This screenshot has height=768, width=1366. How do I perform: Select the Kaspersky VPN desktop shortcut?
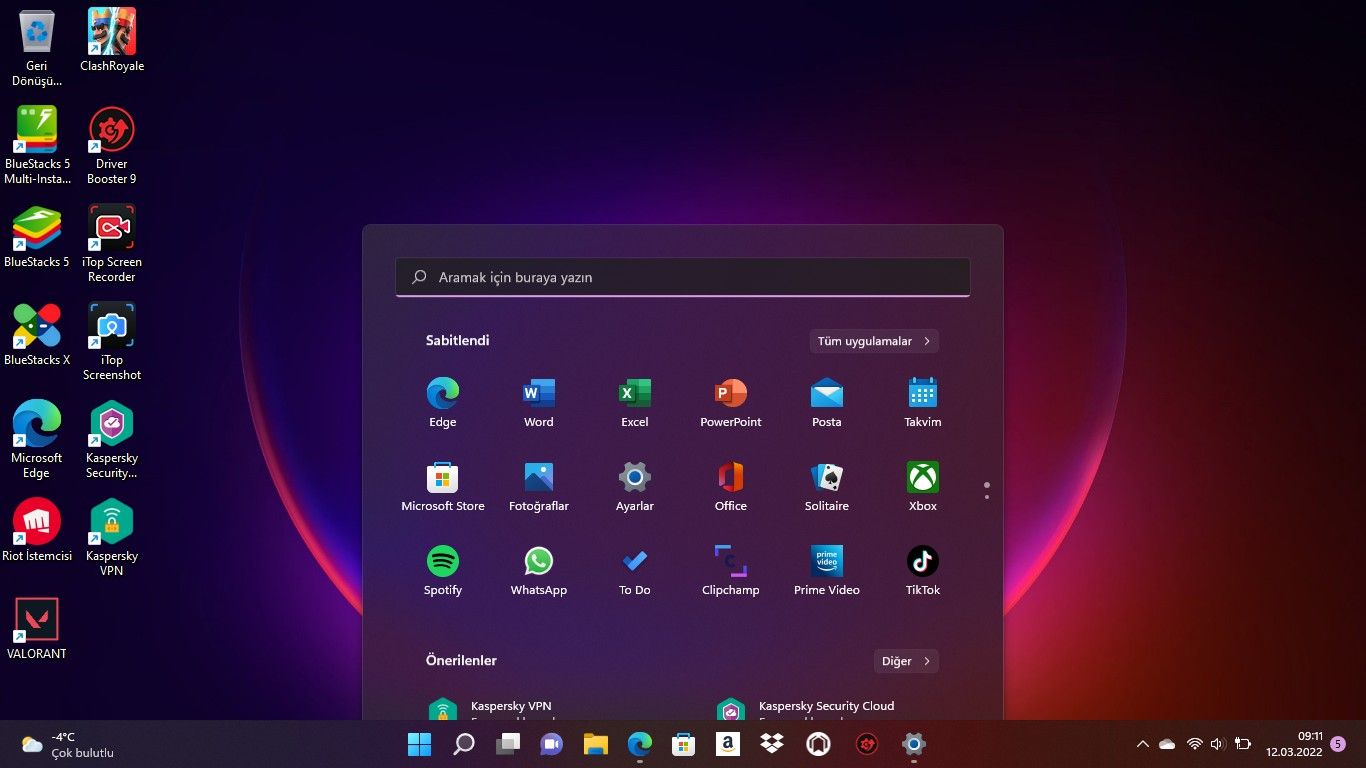tap(112, 538)
